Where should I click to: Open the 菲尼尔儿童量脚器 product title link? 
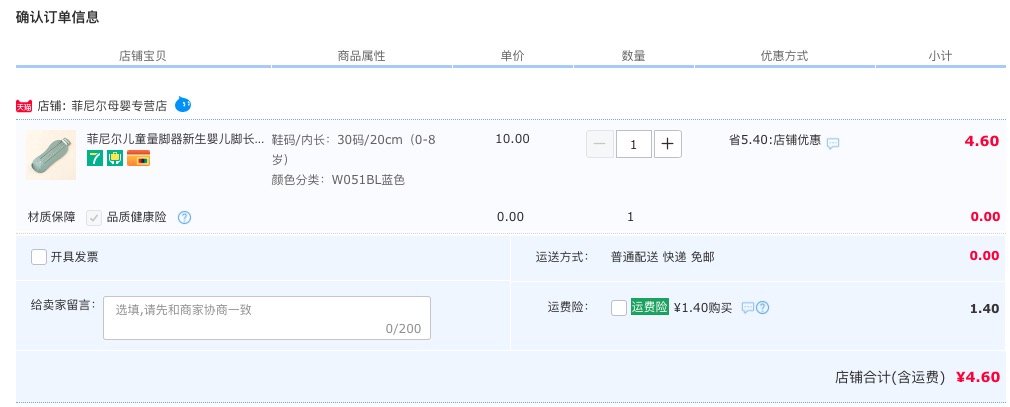pyautogui.click(x=175, y=139)
